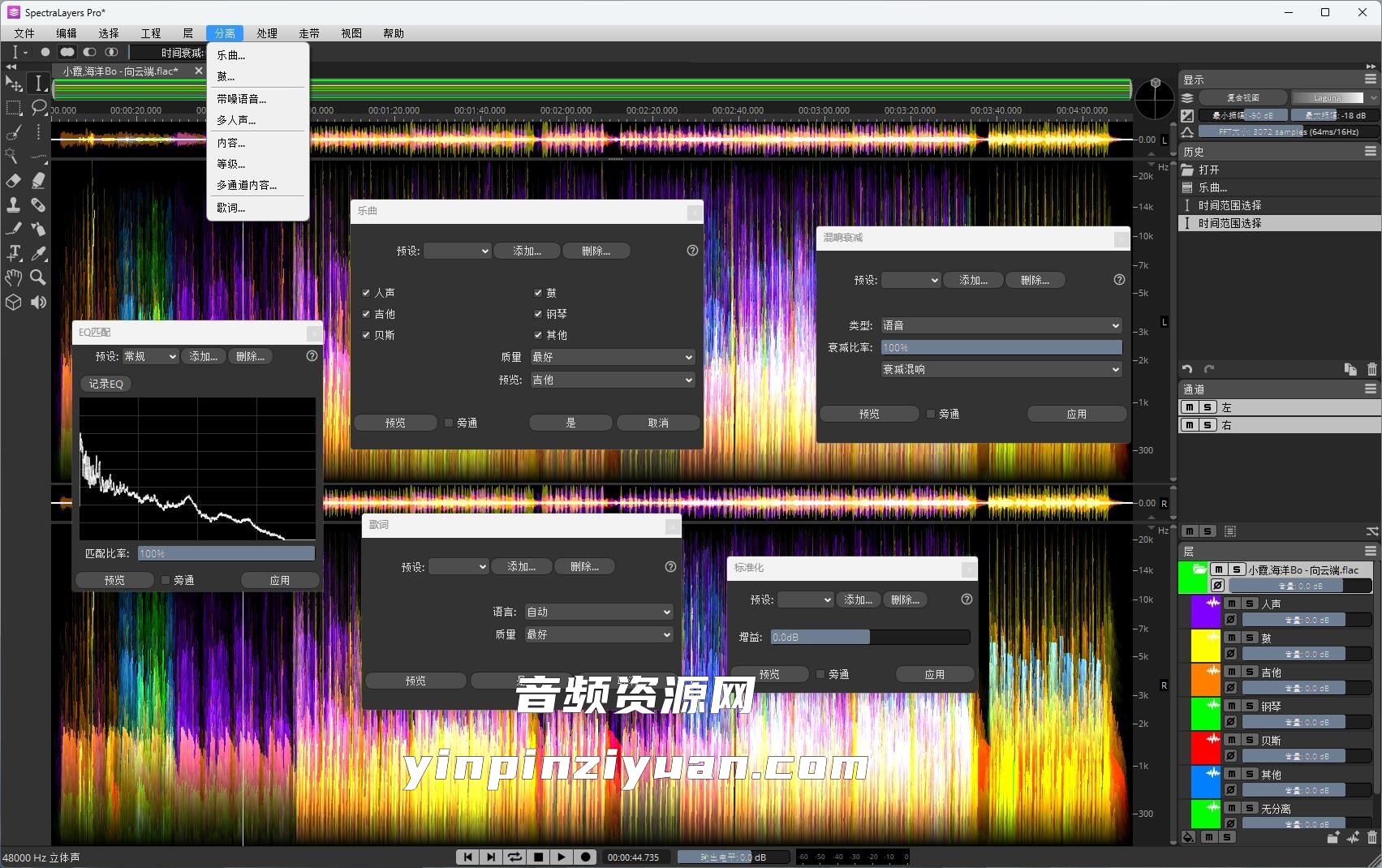1382x868 pixels.
Task: Open the 类型 dropdown showing 语音
Action: tap(1001, 325)
